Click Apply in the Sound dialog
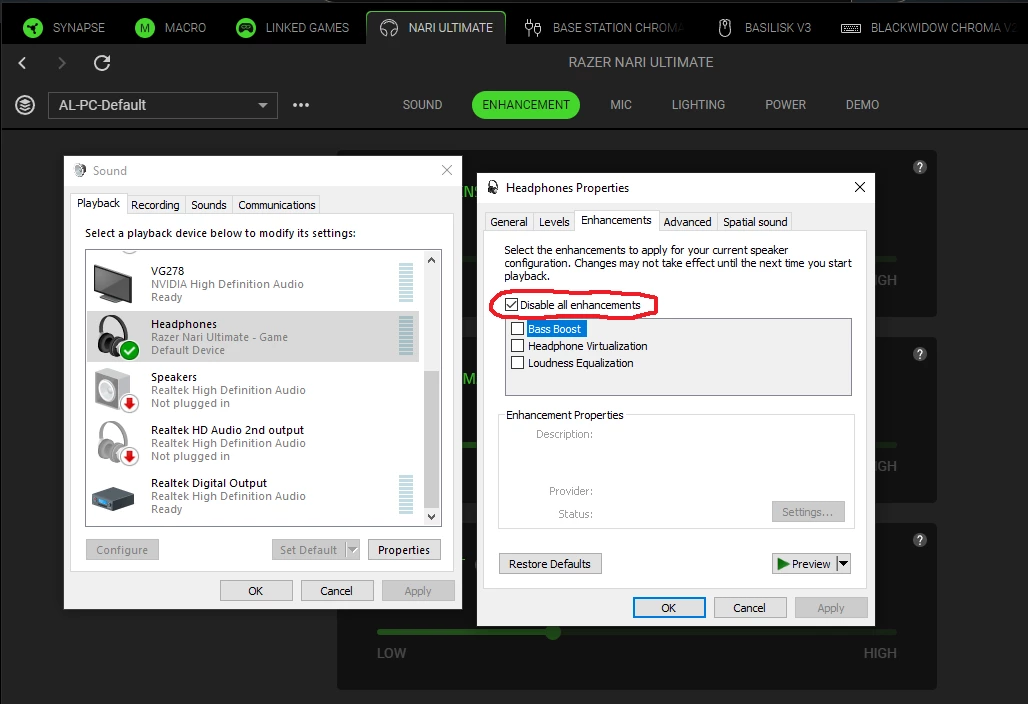The image size is (1028, 704). click(x=418, y=591)
